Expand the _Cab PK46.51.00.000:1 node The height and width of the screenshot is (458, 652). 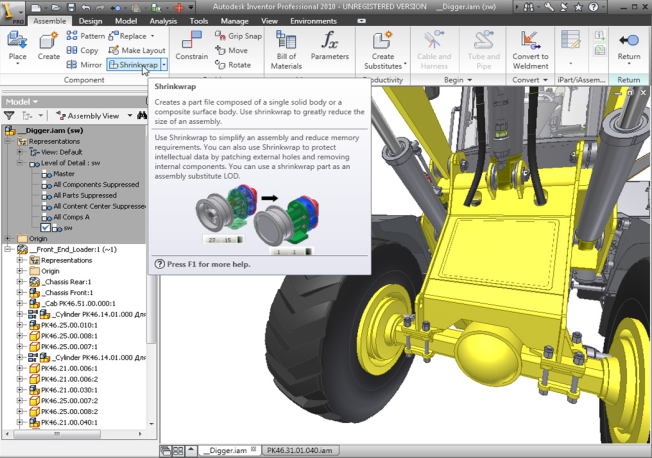20,303
